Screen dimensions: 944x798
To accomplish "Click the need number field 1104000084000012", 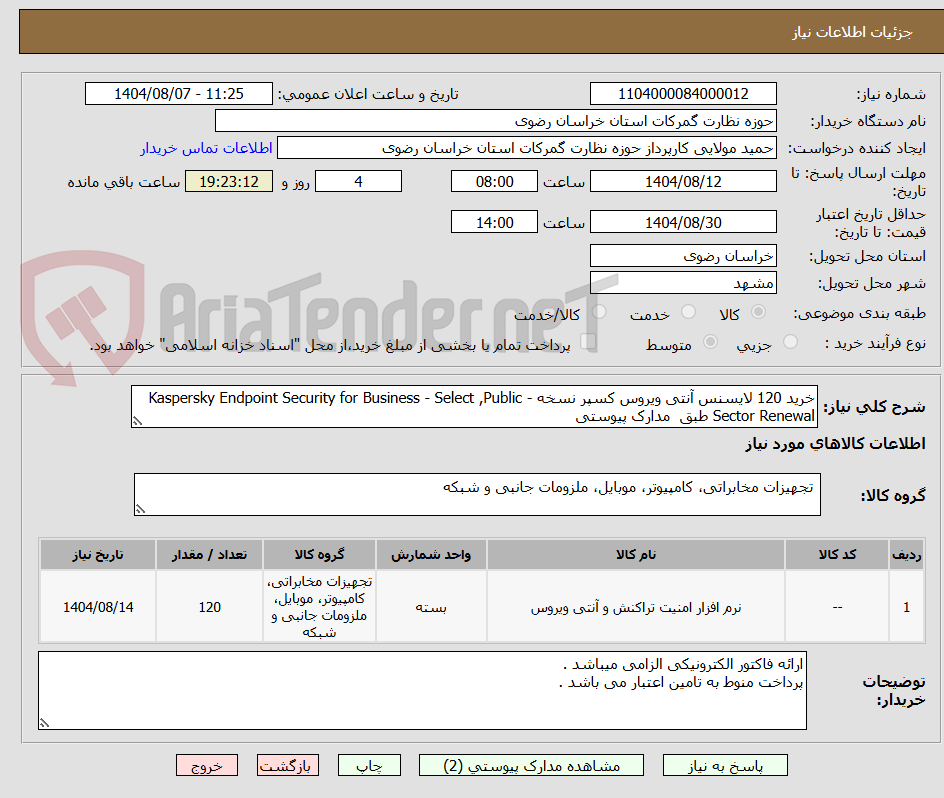I will [683, 94].
